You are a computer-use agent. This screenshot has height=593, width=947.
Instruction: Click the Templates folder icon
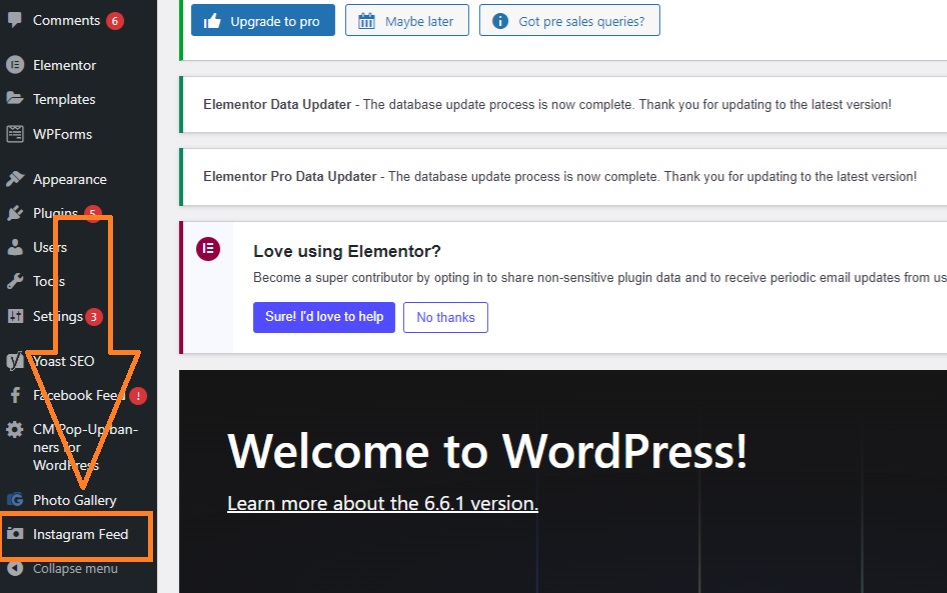click(x=14, y=98)
